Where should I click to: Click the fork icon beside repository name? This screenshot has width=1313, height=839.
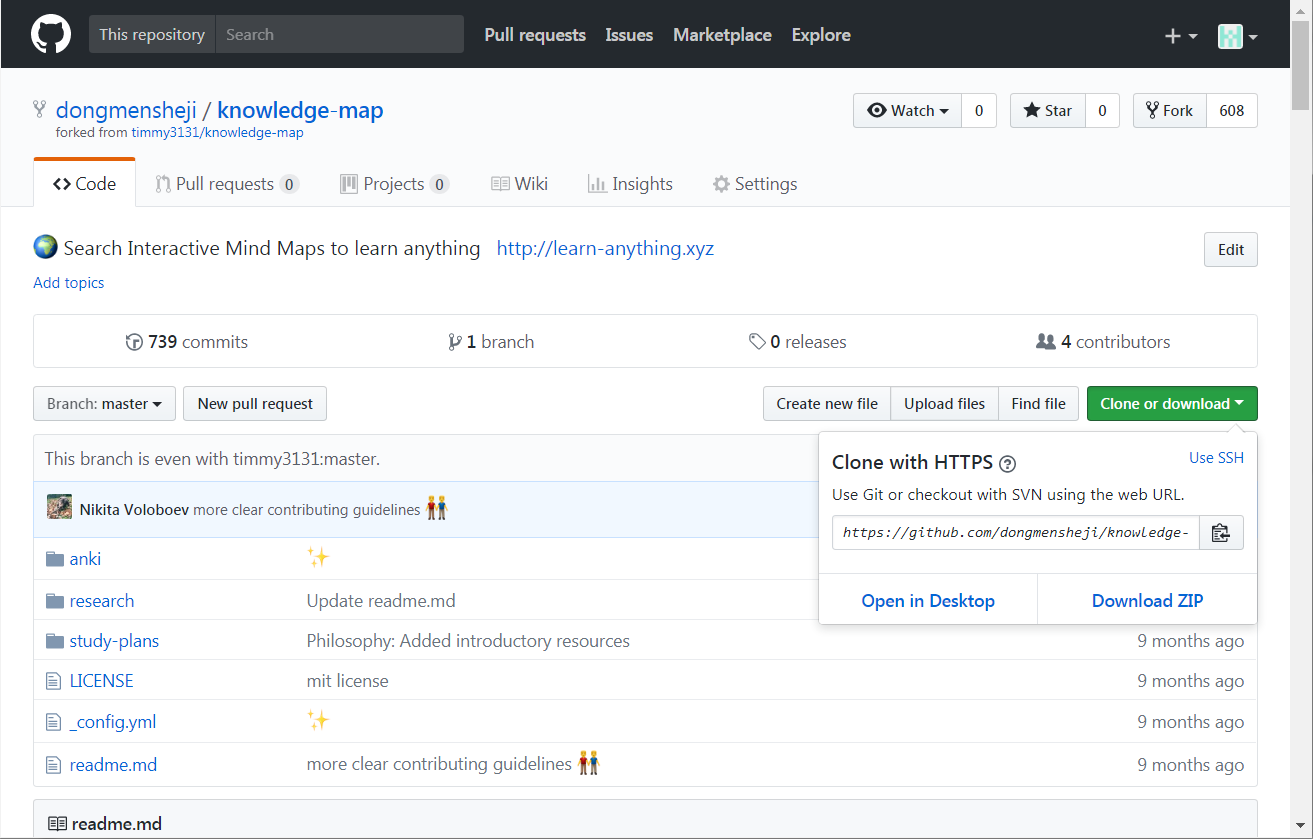[40, 109]
